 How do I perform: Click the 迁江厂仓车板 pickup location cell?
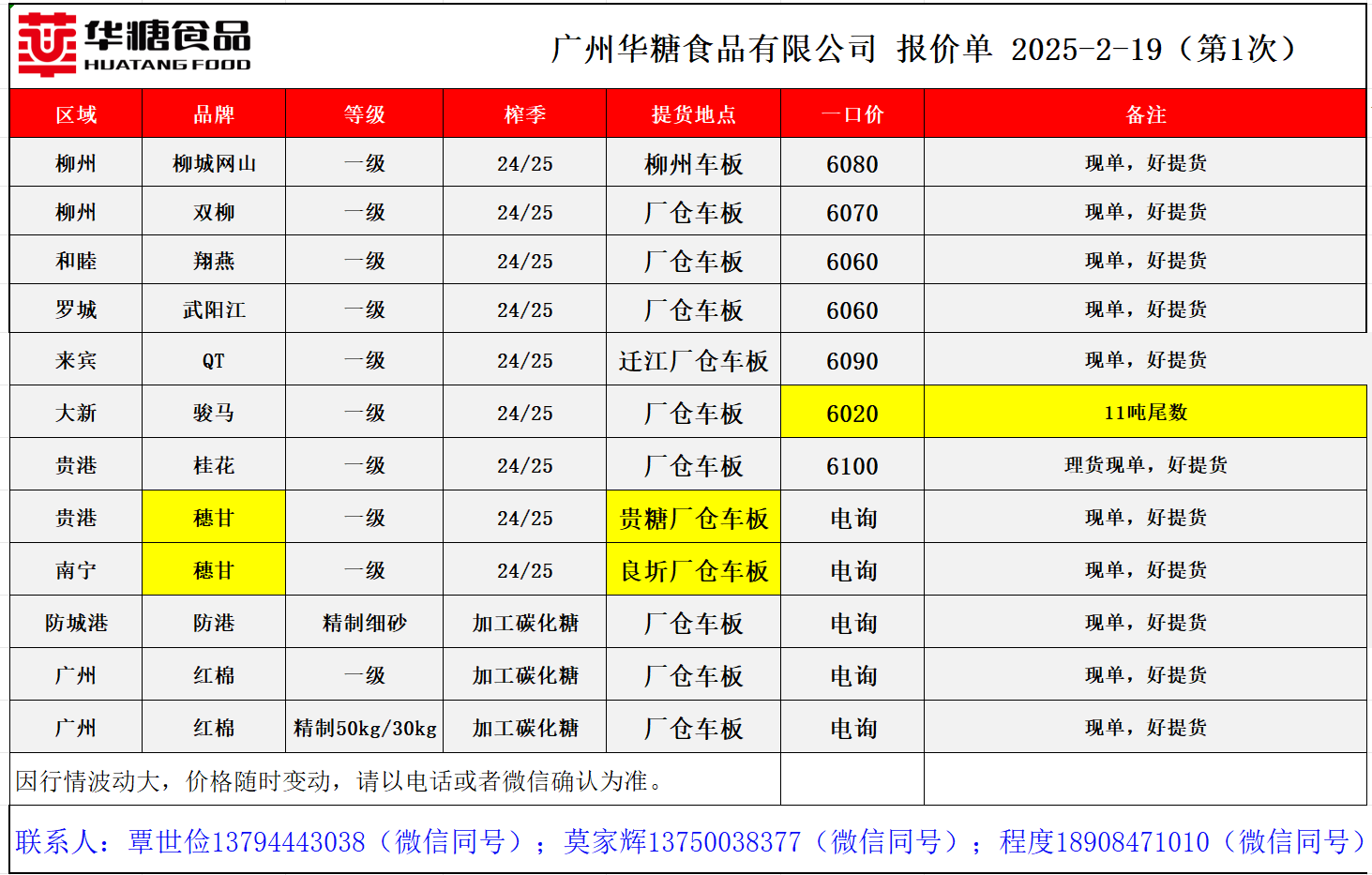click(x=693, y=361)
